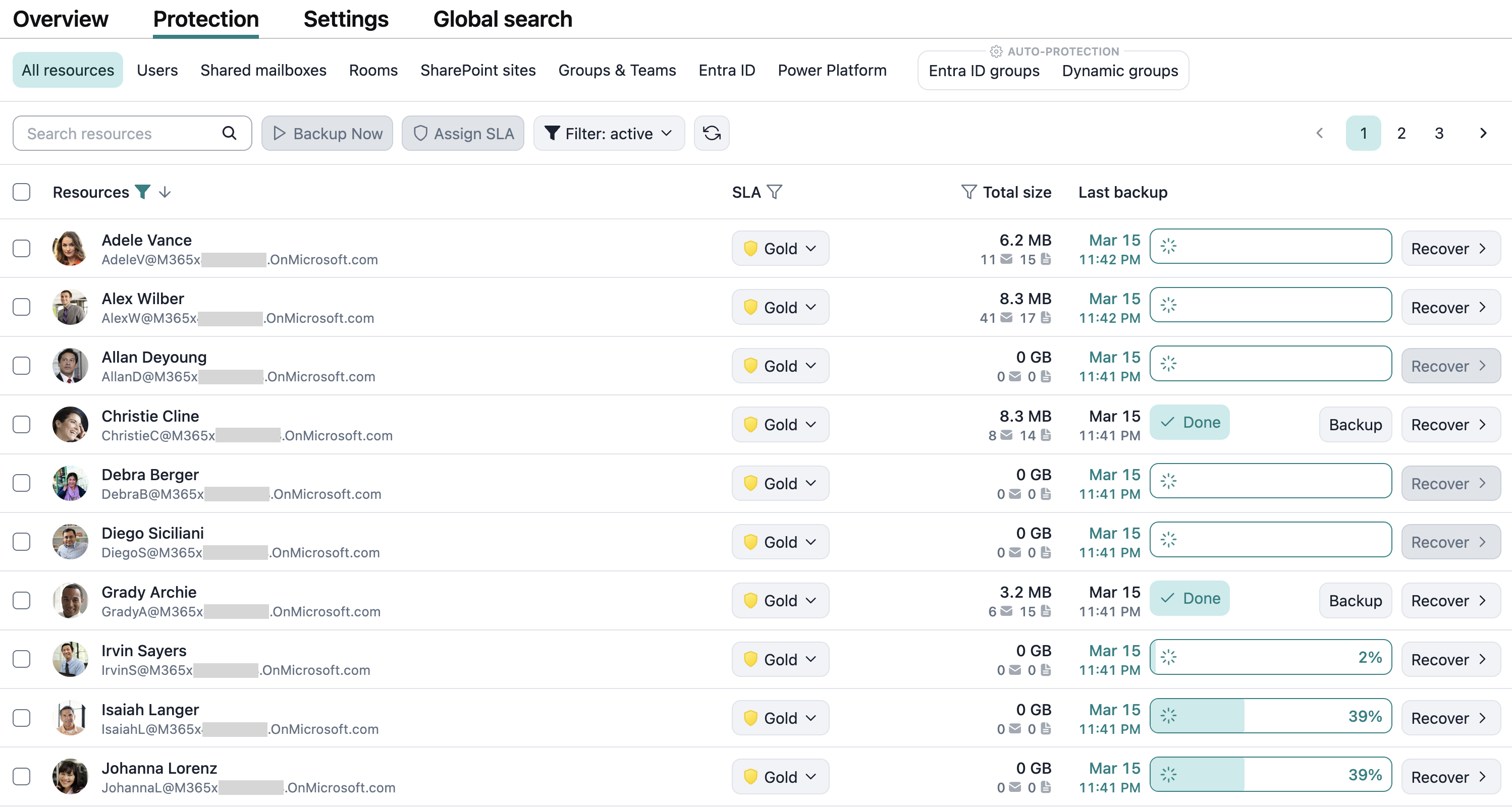Screen dimensions: 1512x807
Task: Click the refresh list icon
Action: coord(712,133)
